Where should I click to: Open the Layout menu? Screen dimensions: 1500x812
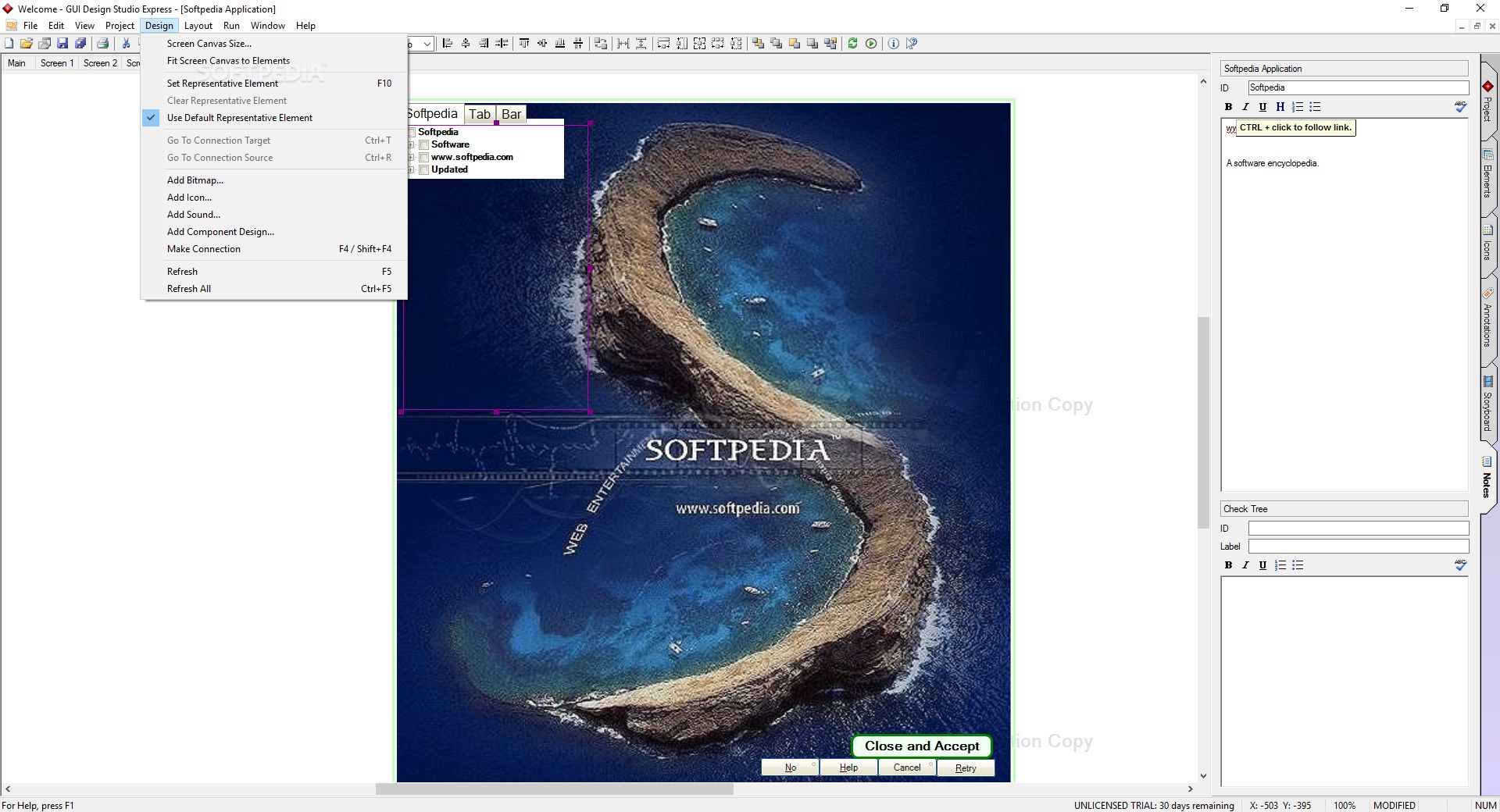pos(198,26)
